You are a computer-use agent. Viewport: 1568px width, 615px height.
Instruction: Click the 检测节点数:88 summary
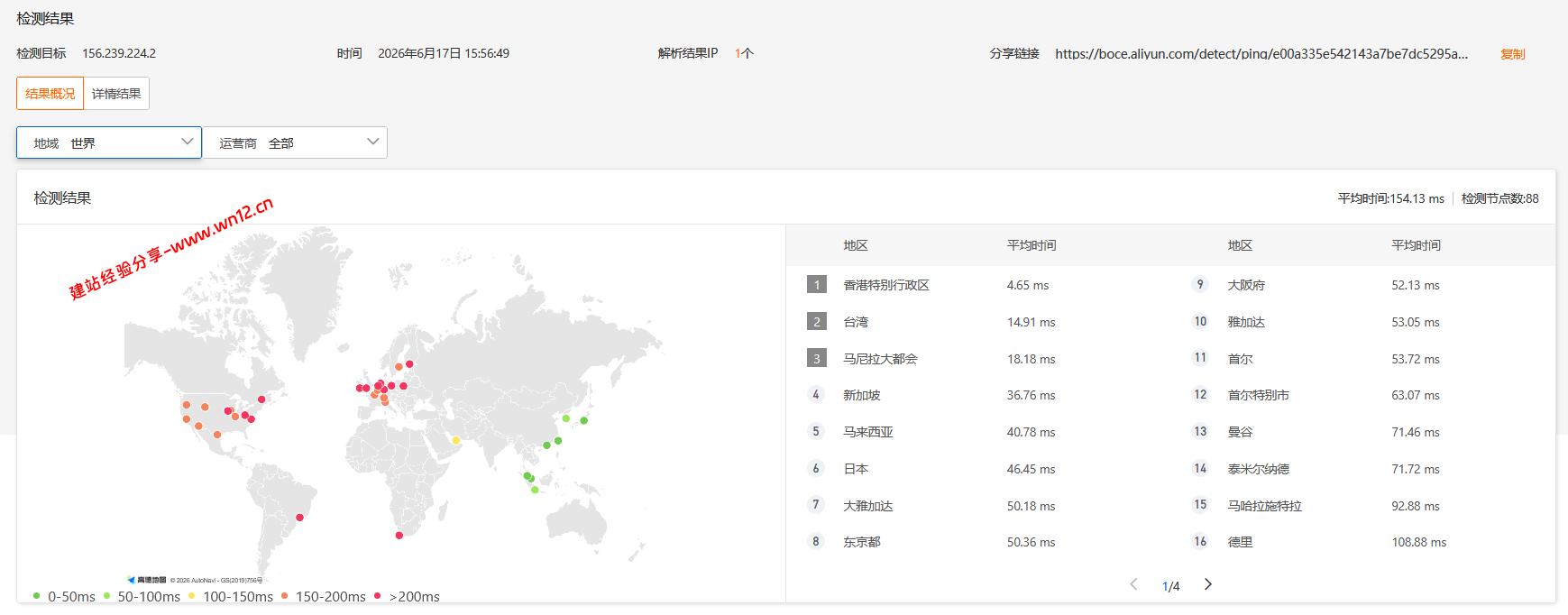[1500, 198]
